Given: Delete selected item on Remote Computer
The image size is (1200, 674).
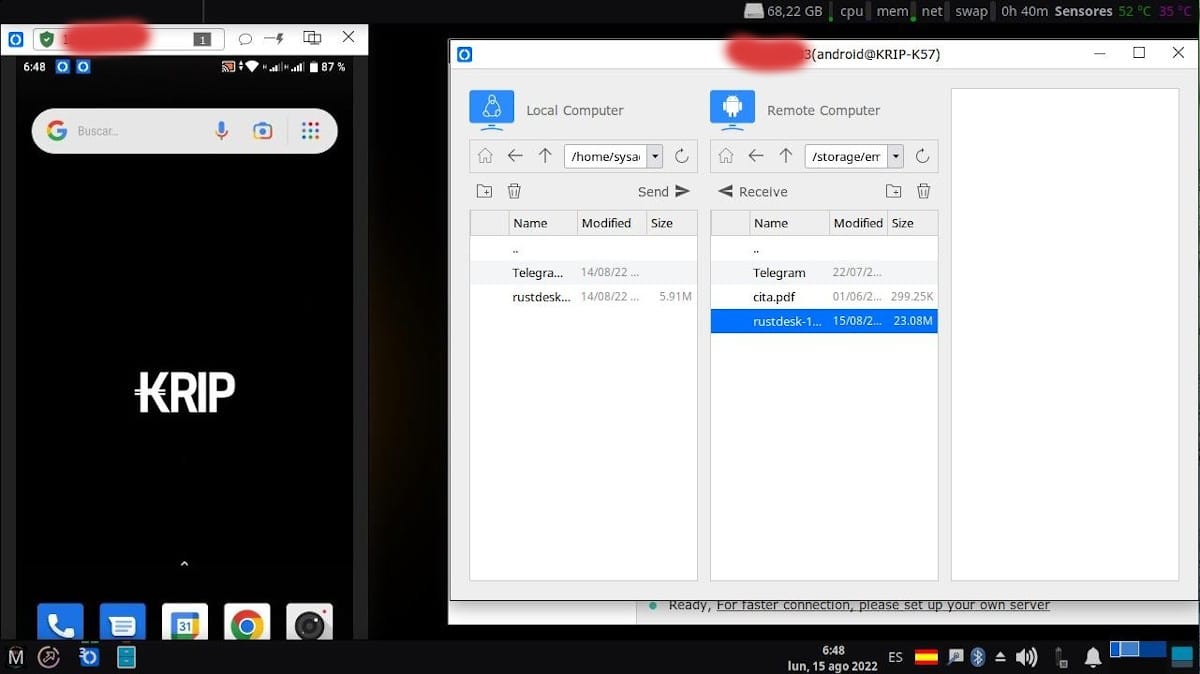Looking at the screenshot, I should point(924,191).
